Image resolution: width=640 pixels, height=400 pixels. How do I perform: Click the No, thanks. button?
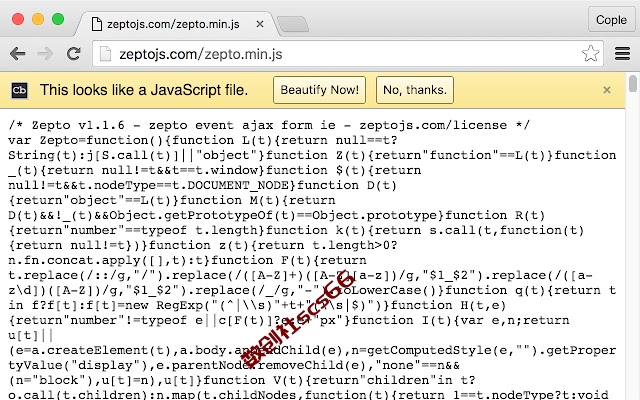pos(415,90)
